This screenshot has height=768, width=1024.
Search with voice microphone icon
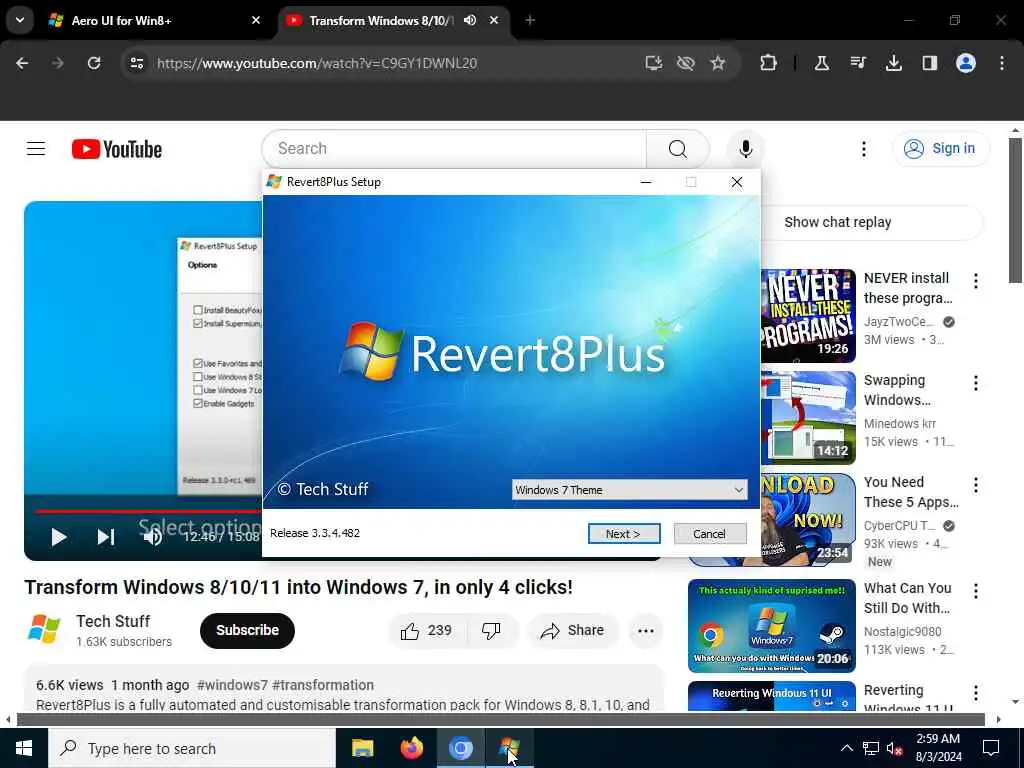745,149
